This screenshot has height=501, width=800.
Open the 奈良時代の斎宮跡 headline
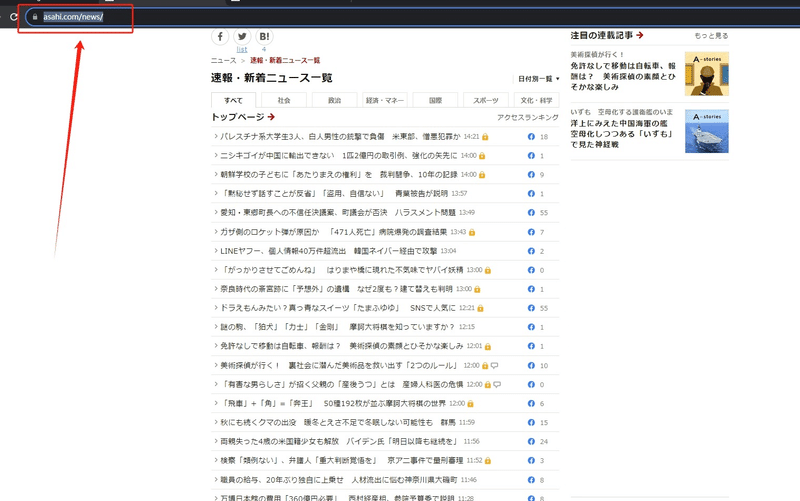(336, 289)
